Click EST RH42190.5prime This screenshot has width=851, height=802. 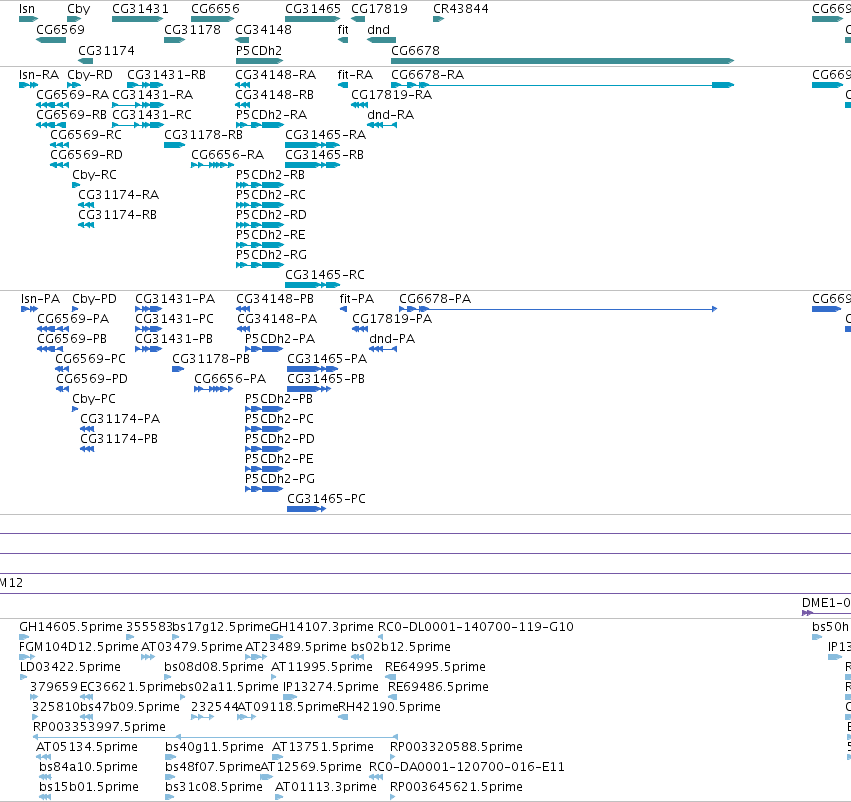tap(389, 706)
